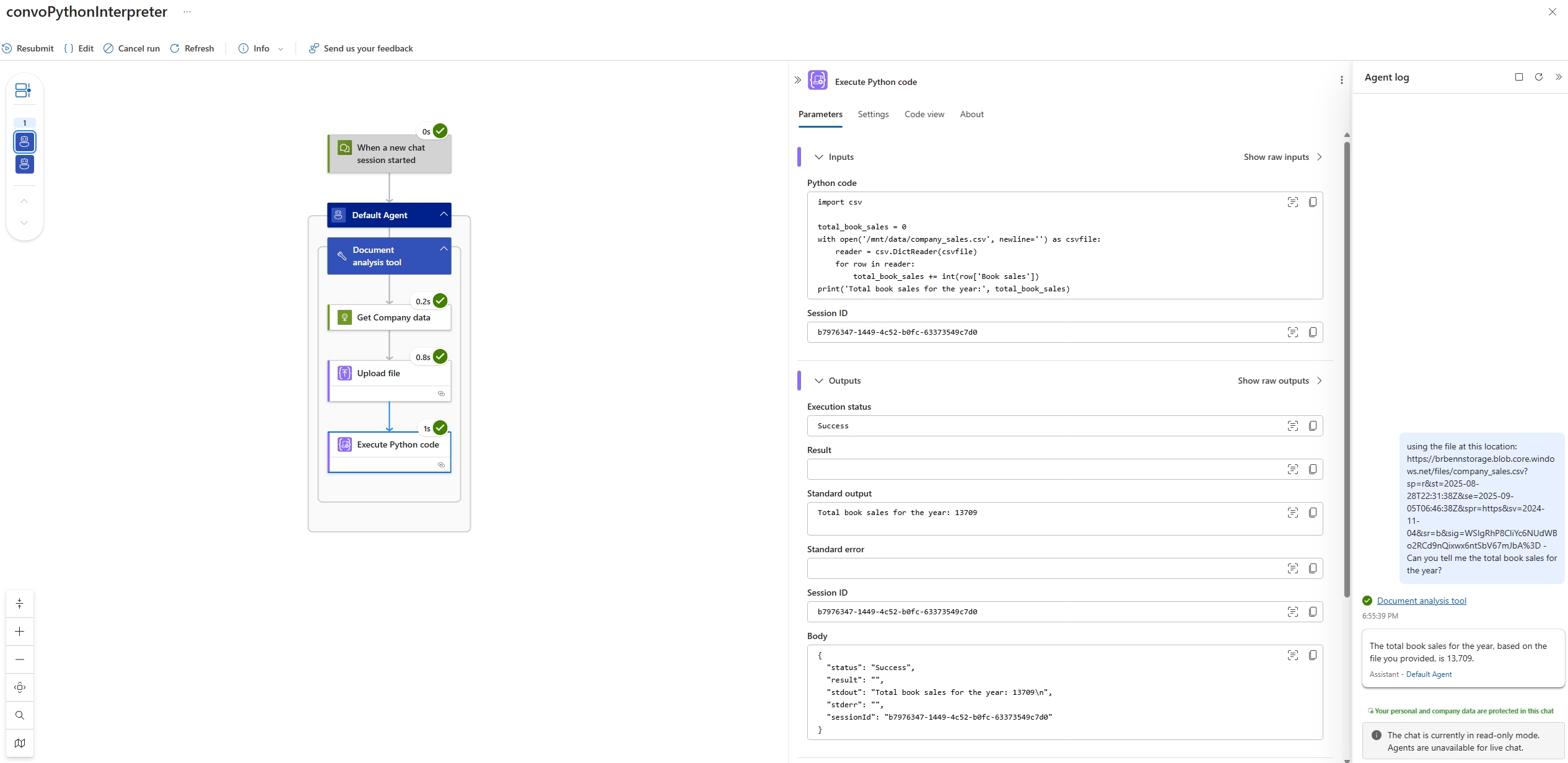Open the Document analysis tool log entry
This screenshot has height=763, width=1568.
point(1422,600)
